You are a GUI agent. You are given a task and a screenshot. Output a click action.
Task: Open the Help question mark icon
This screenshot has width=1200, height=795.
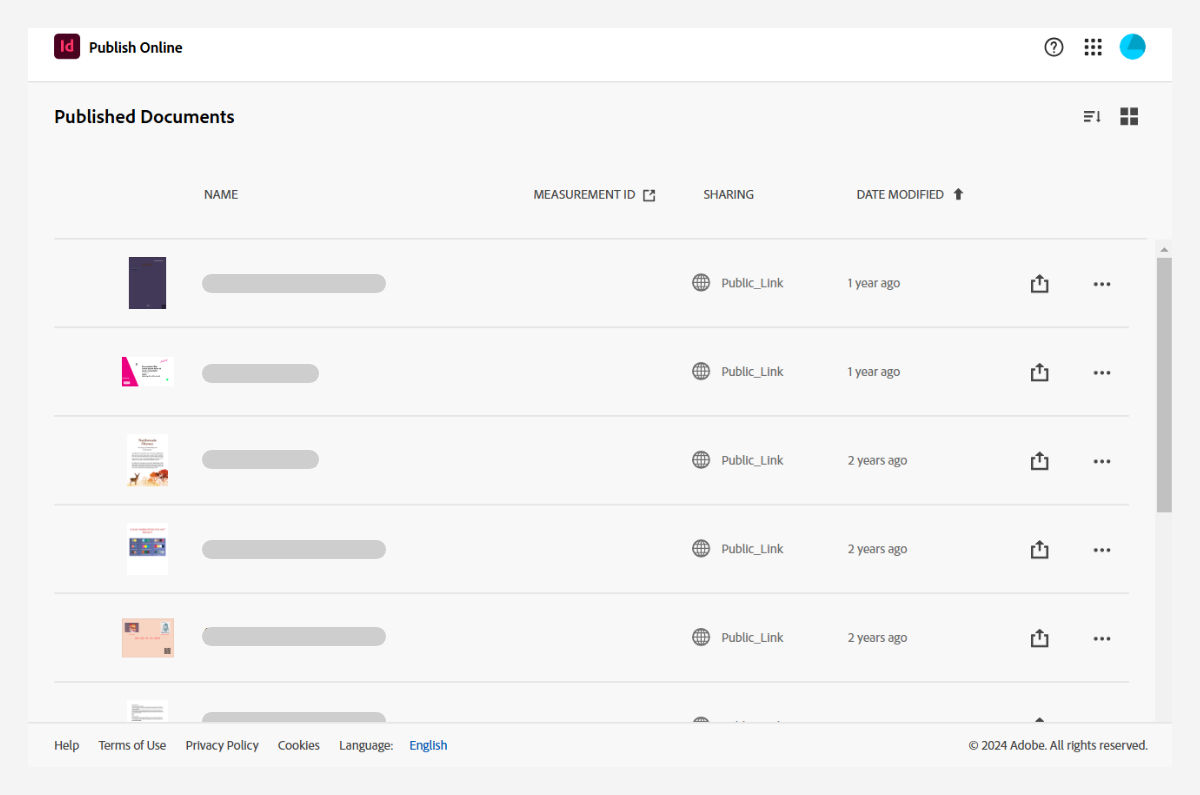coord(1053,47)
